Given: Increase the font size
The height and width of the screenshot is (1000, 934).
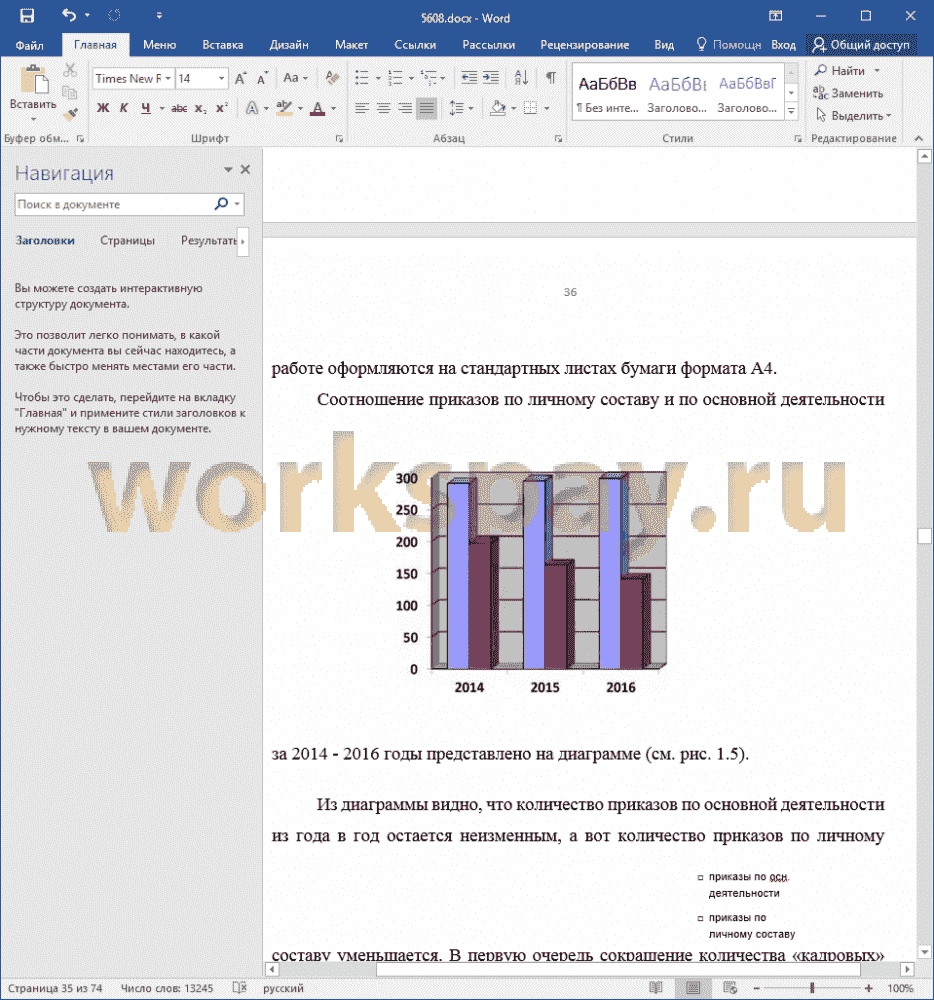Looking at the screenshot, I should point(240,78).
